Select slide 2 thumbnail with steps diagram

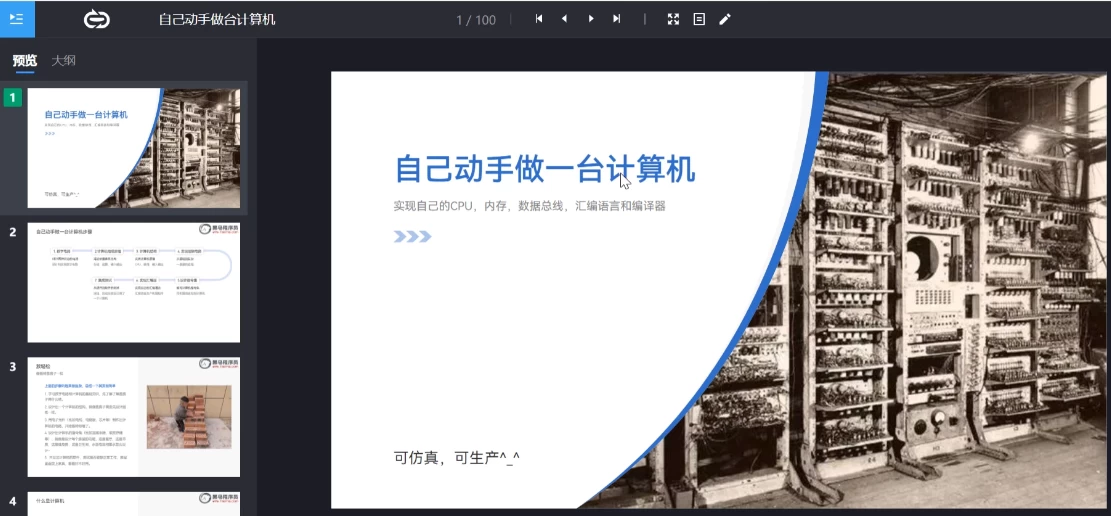[133, 283]
